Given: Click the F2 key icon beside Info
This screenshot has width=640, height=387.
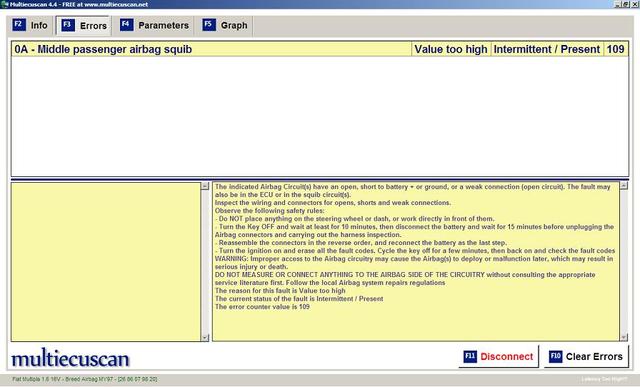Looking at the screenshot, I should tap(19, 24).
